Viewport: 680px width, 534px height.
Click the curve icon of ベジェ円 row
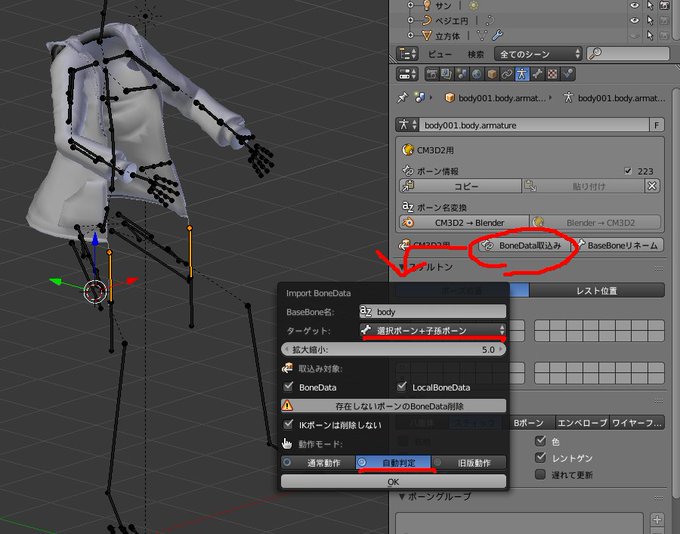tap(427, 20)
